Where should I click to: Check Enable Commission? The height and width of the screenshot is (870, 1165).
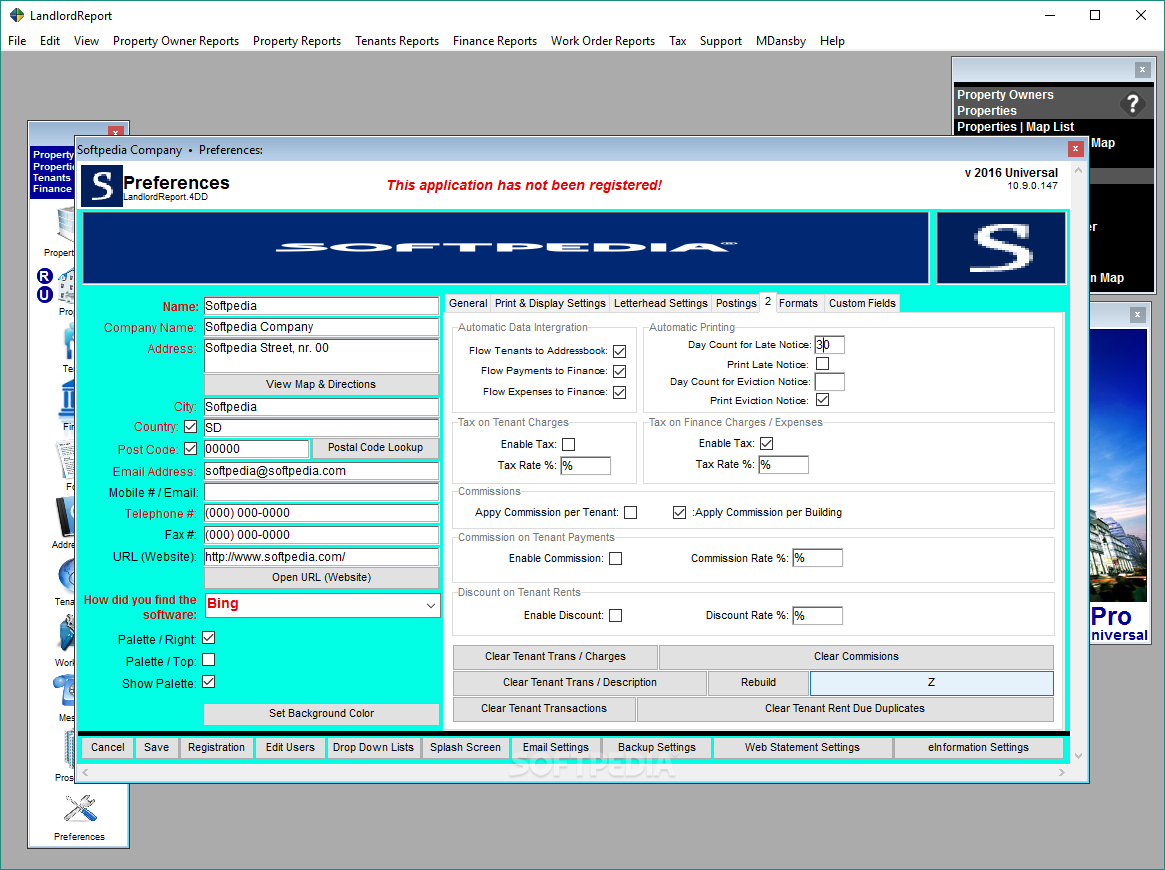click(616, 559)
